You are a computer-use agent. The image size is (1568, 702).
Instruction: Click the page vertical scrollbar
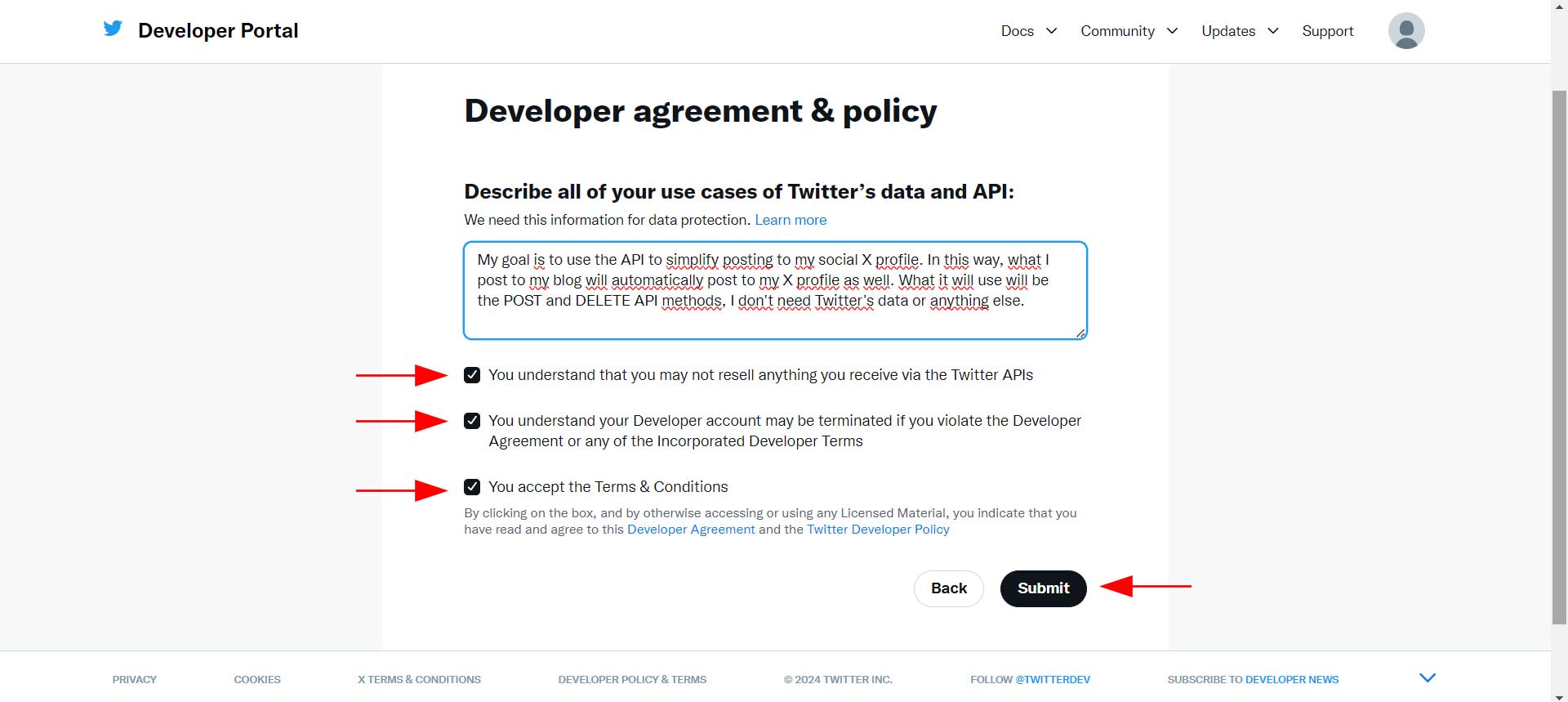[x=1558, y=351]
